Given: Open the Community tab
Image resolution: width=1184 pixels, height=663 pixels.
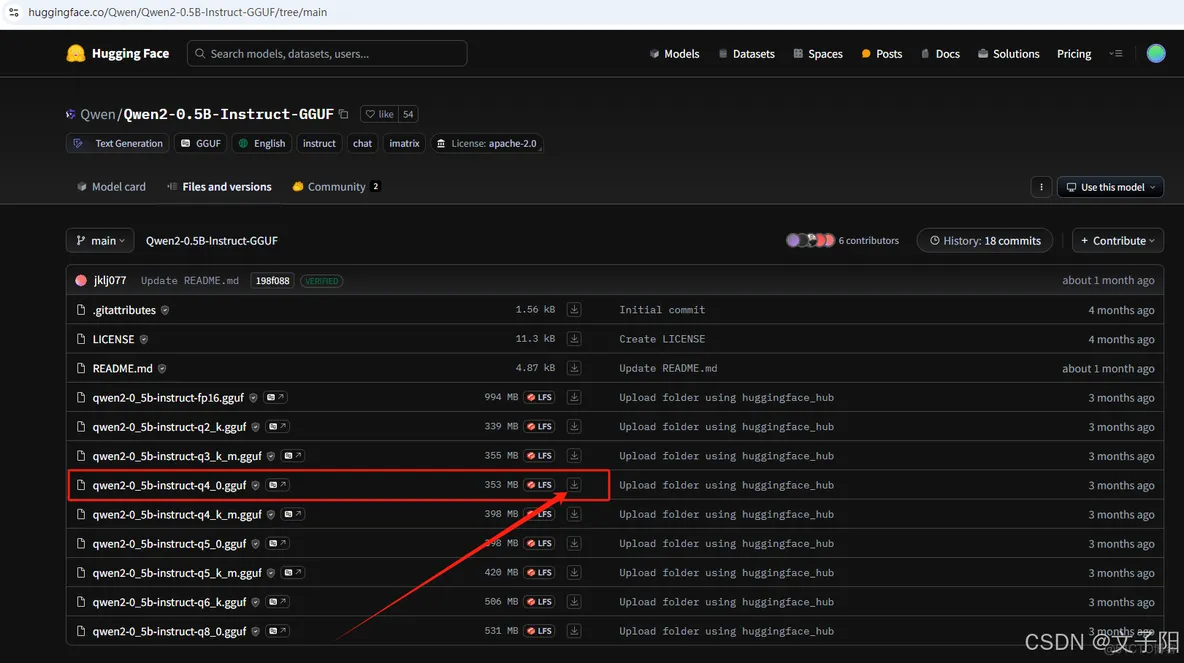Looking at the screenshot, I should [336, 187].
